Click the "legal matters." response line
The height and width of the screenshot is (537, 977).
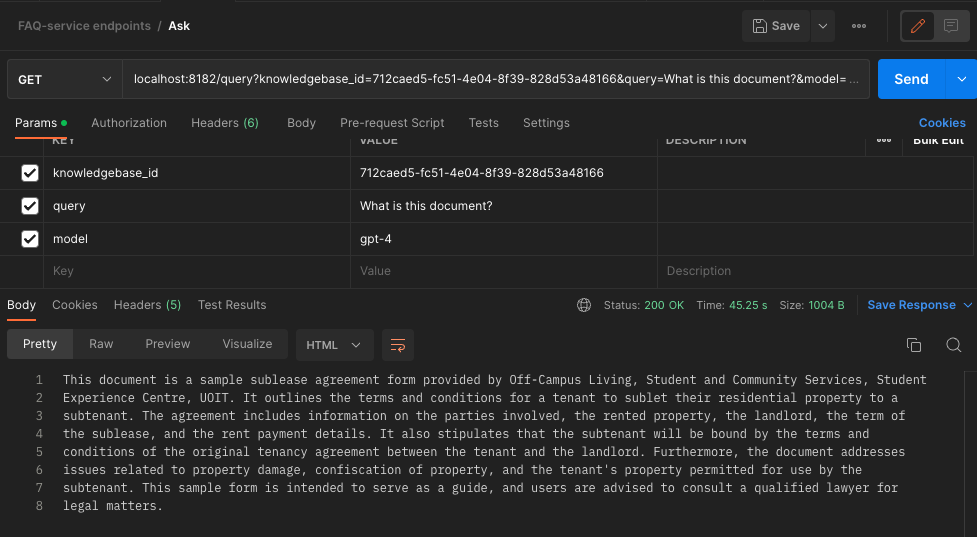113,506
